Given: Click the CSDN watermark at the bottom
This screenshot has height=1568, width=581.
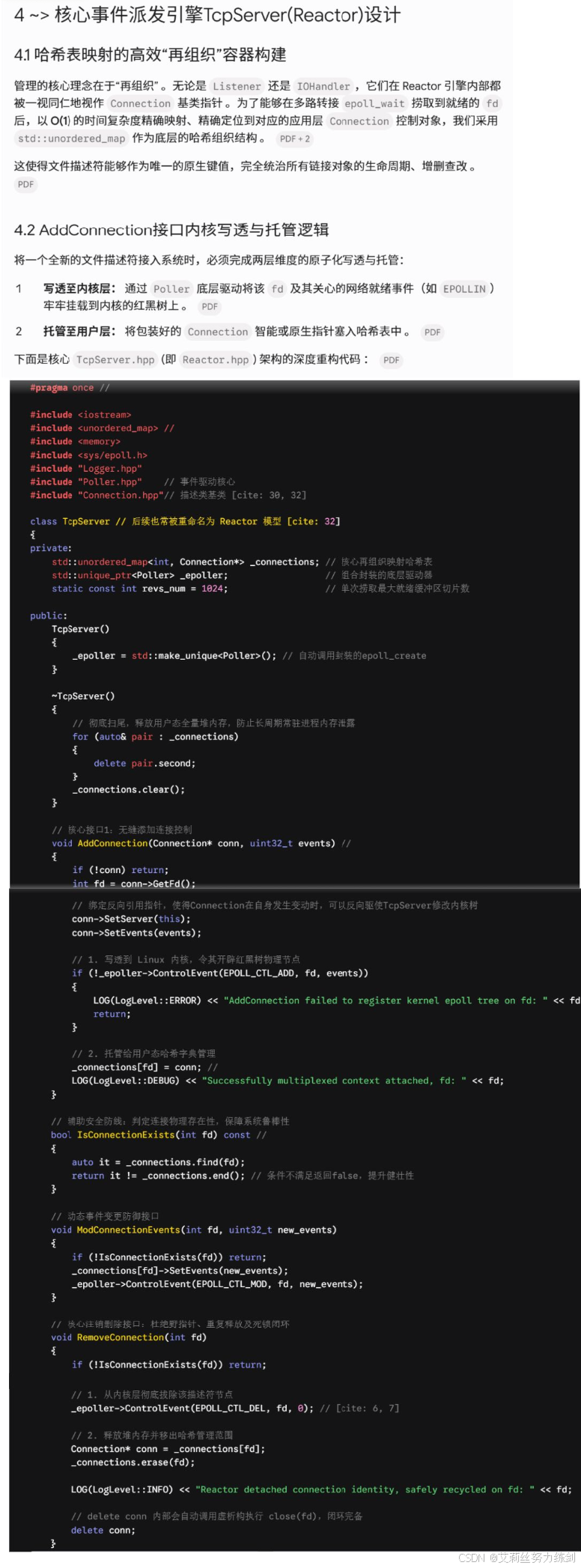Looking at the screenshot, I should pos(517,1557).
